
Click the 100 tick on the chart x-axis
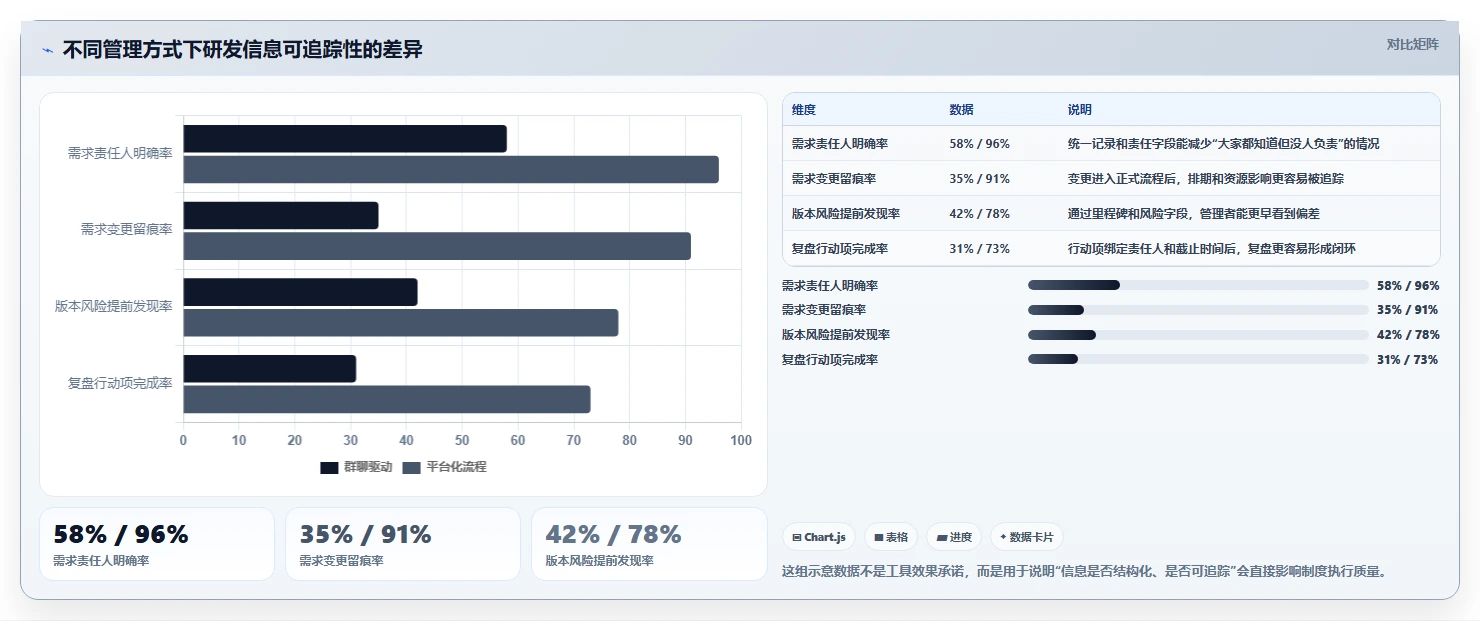pyautogui.click(x=741, y=441)
